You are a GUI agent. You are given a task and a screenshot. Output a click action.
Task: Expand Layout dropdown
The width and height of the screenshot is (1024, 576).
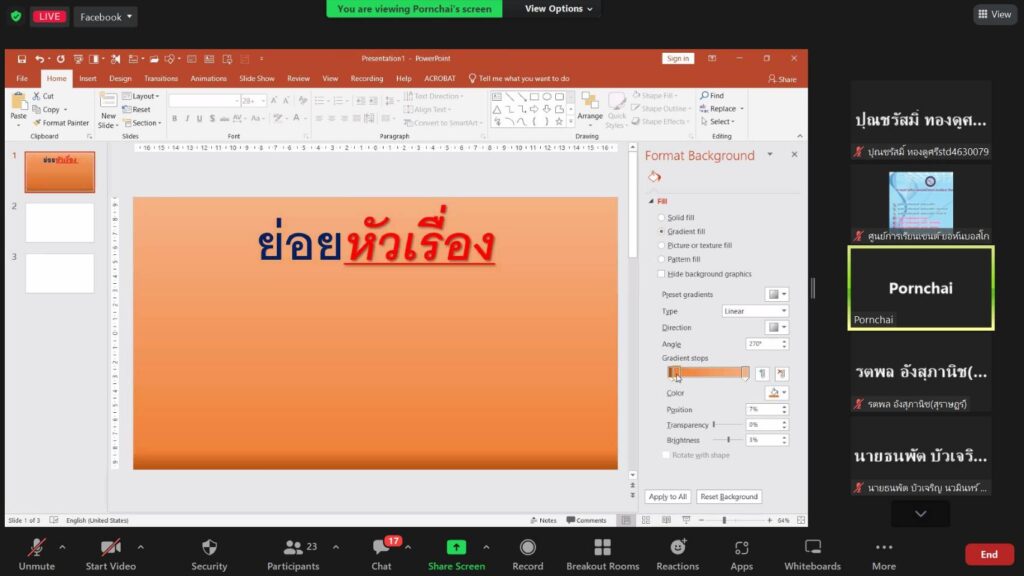click(140, 96)
